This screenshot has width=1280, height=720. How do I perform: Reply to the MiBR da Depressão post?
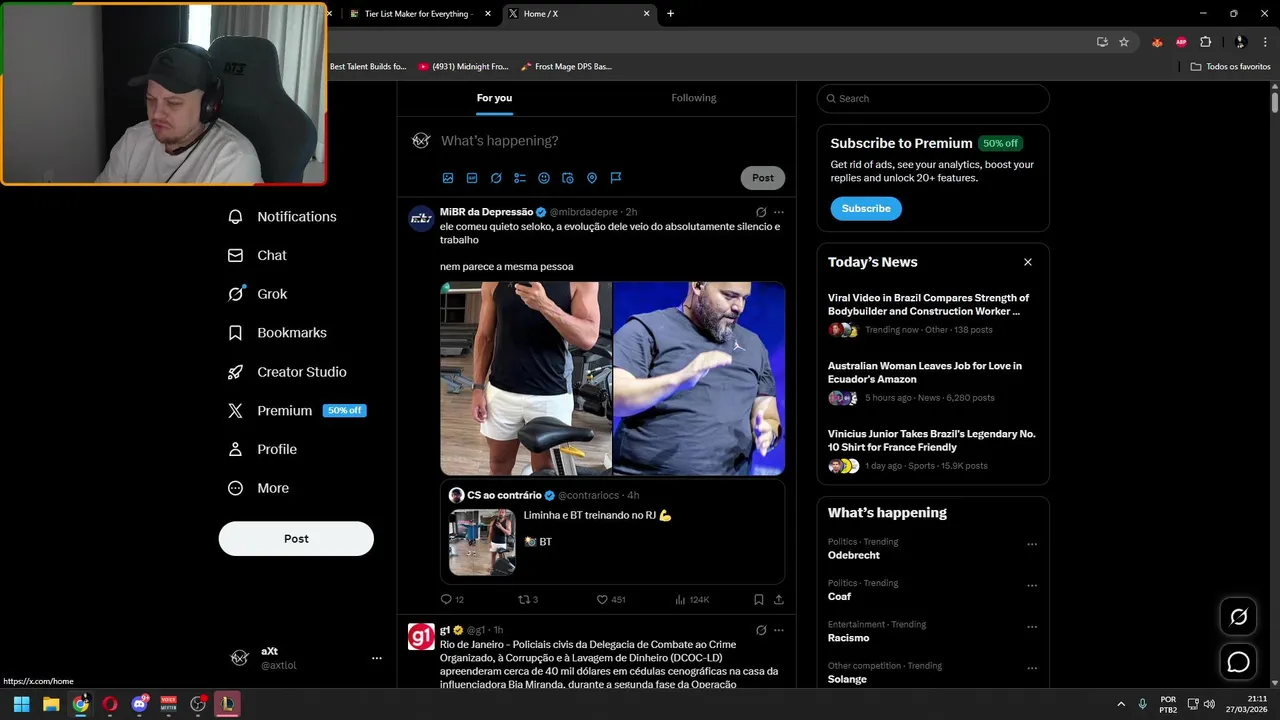tap(452, 600)
